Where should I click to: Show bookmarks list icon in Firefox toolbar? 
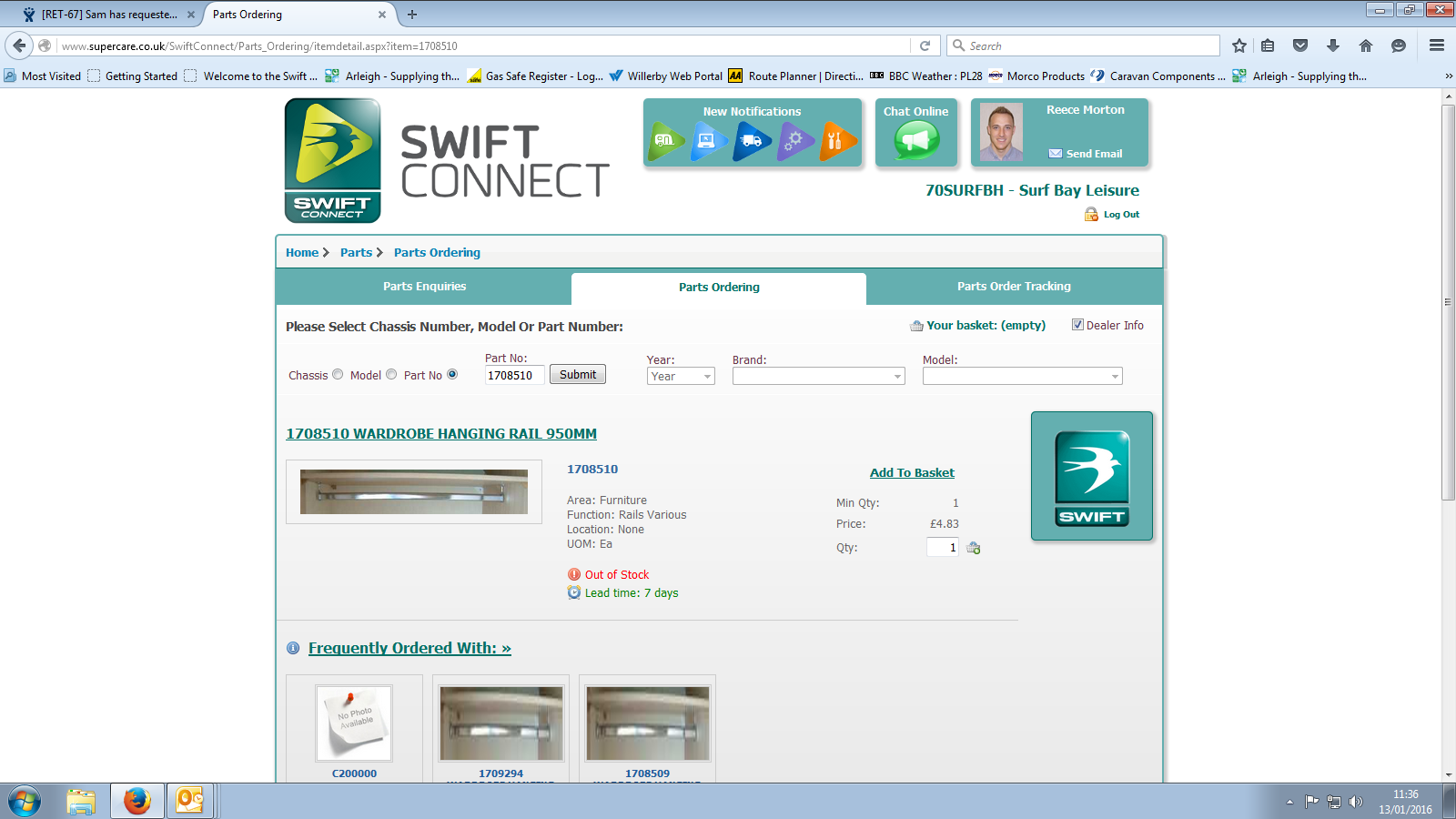1268,45
